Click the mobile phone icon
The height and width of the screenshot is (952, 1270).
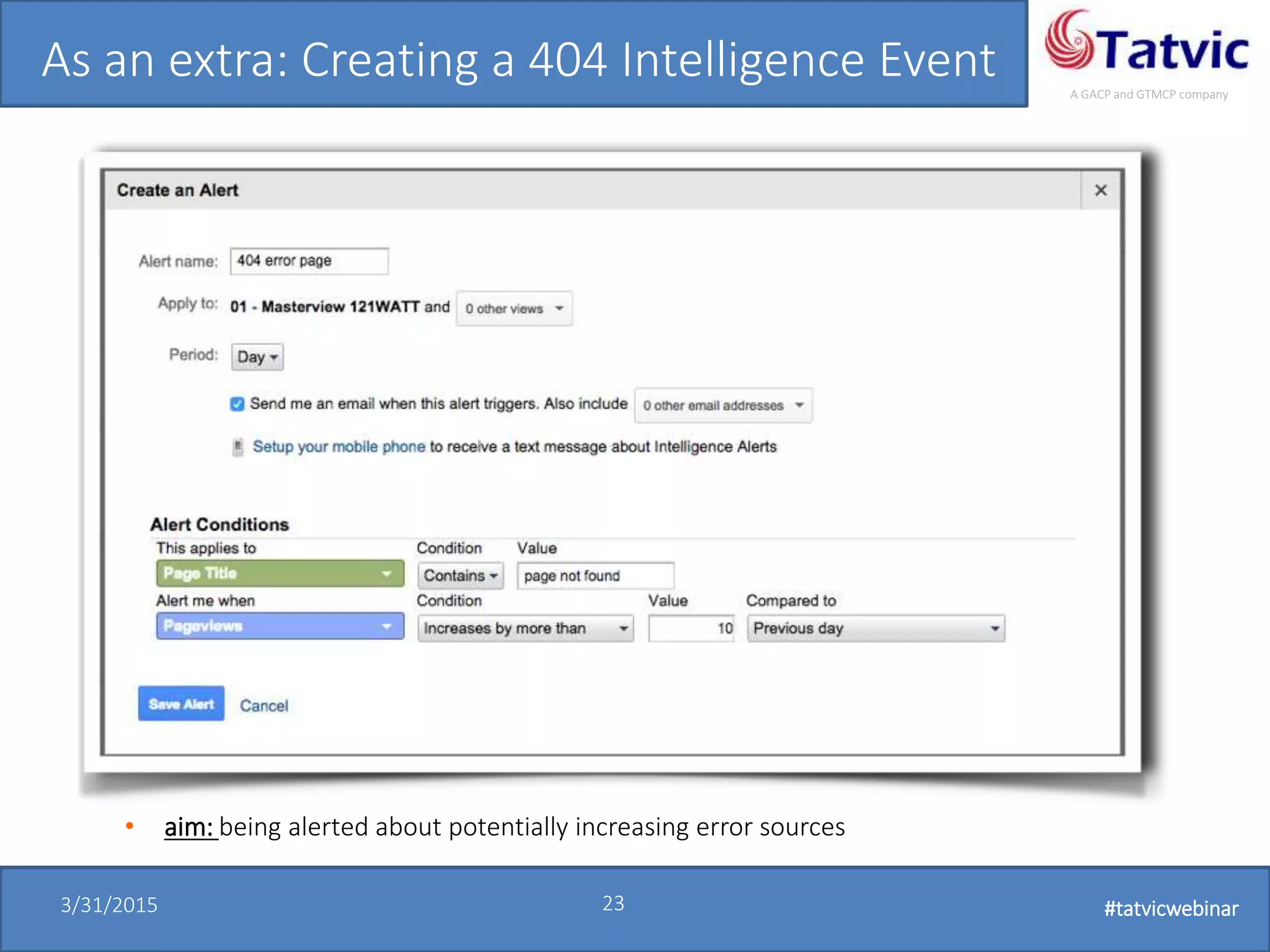tap(238, 447)
